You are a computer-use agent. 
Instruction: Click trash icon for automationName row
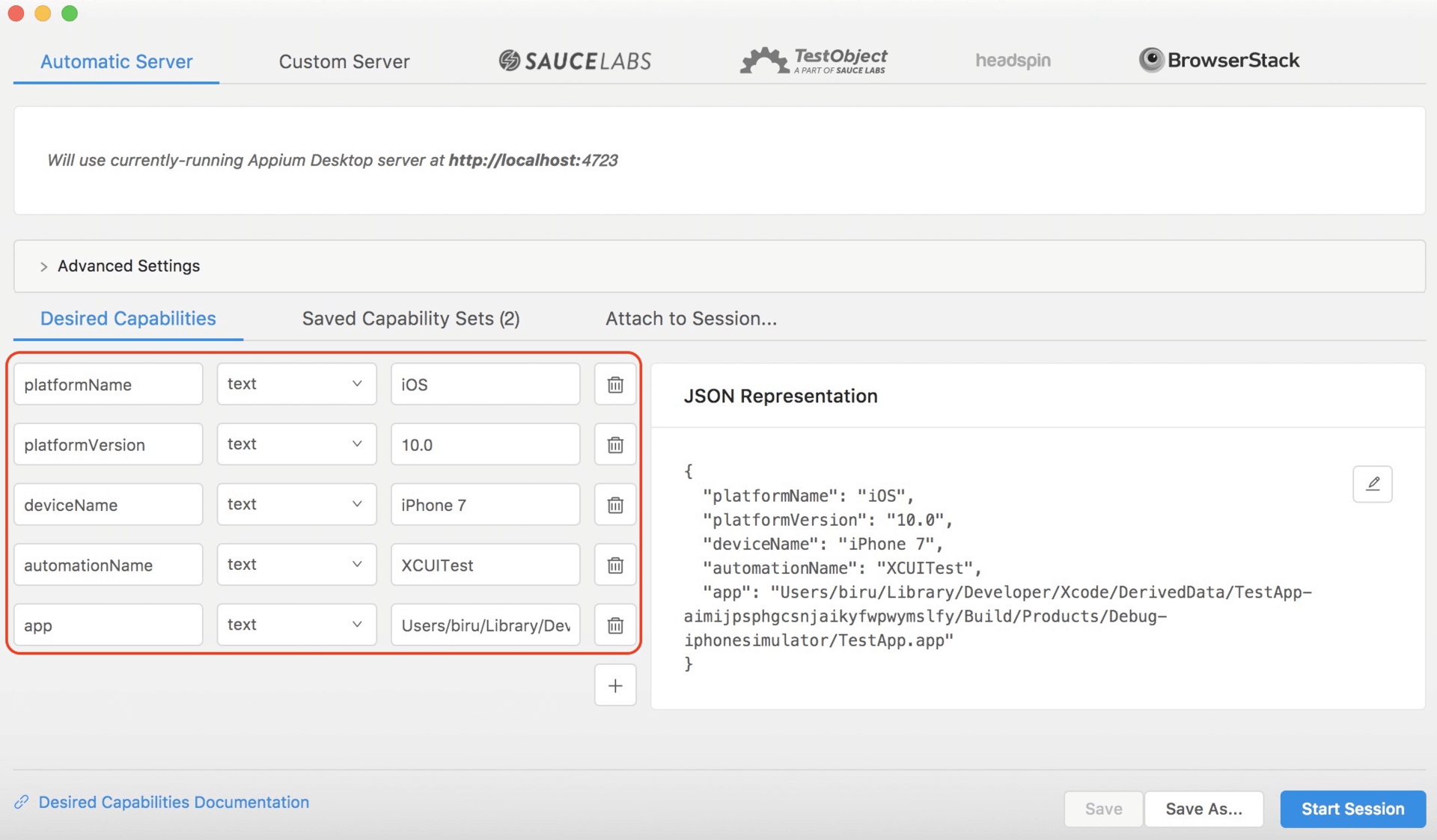(x=615, y=565)
